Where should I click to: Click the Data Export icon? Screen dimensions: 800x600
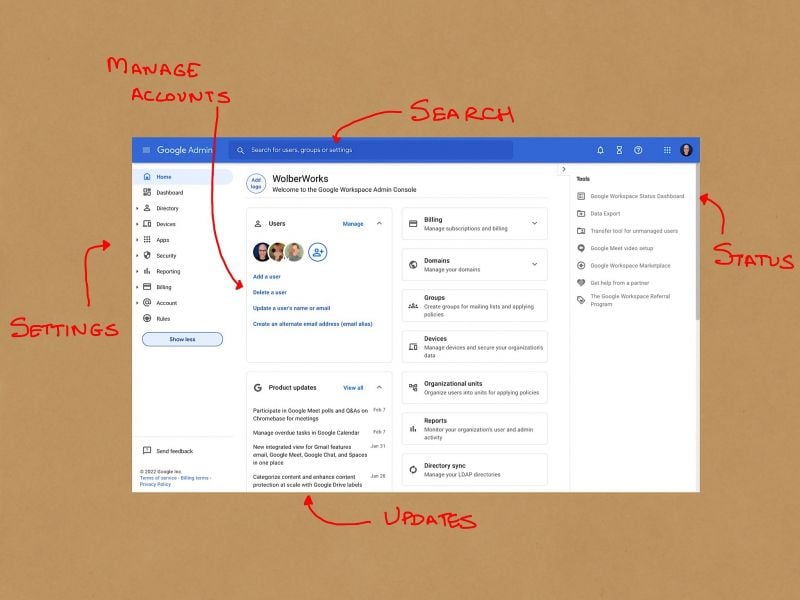pos(581,213)
